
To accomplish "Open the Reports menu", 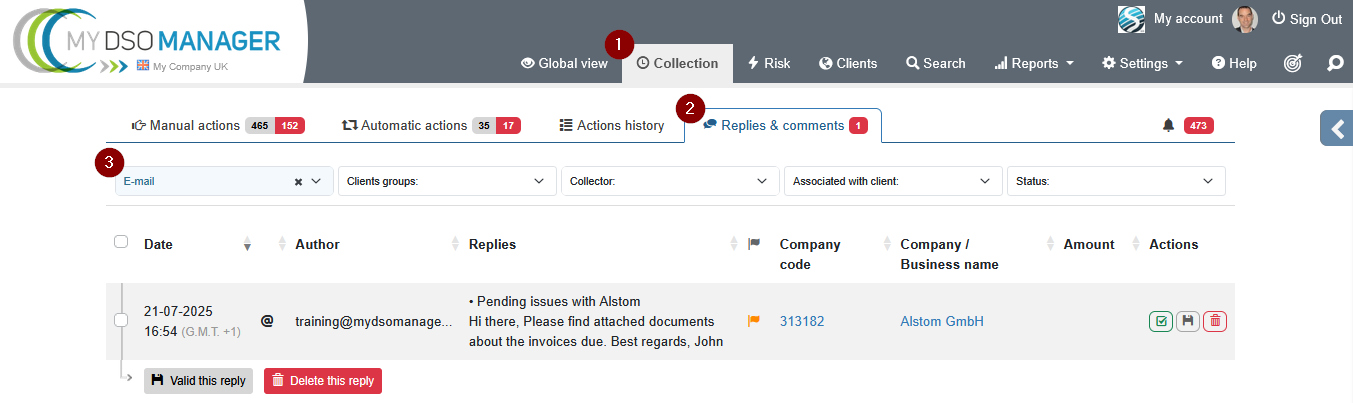I will coord(1034,63).
